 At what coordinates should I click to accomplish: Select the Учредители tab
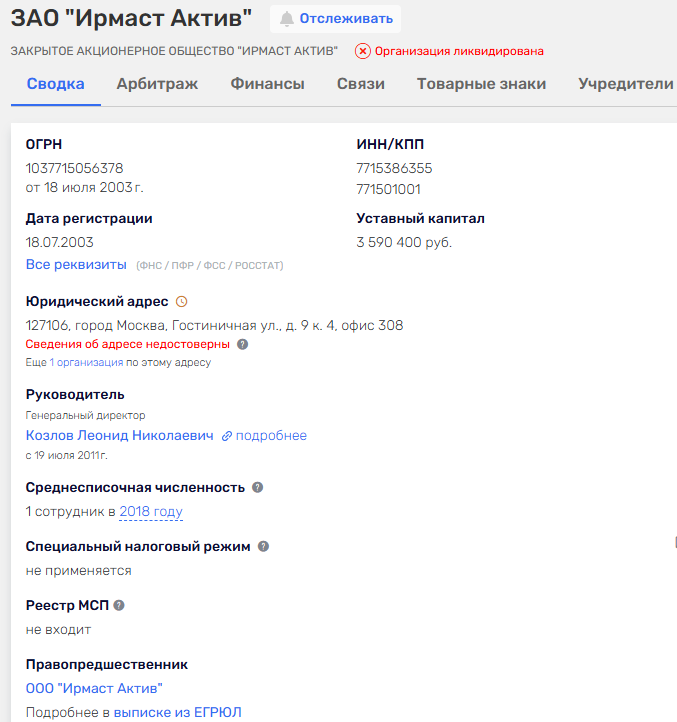pyautogui.click(x=626, y=84)
